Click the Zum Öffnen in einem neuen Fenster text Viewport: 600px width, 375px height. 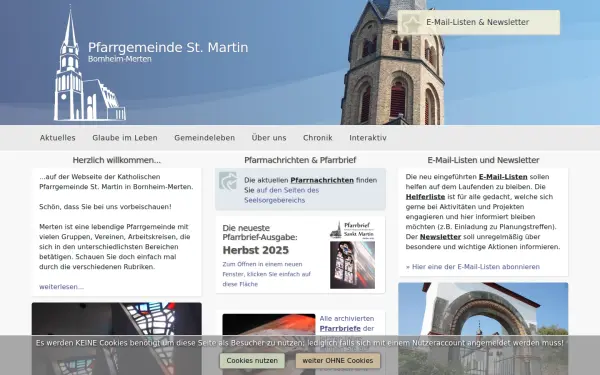(x=266, y=274)
